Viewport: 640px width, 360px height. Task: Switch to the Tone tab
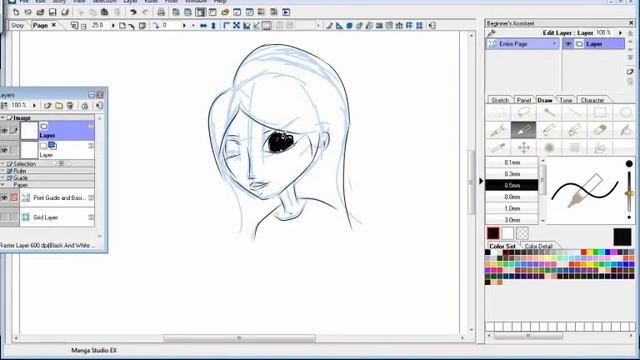pyautogui.click(x=566, y=100)
